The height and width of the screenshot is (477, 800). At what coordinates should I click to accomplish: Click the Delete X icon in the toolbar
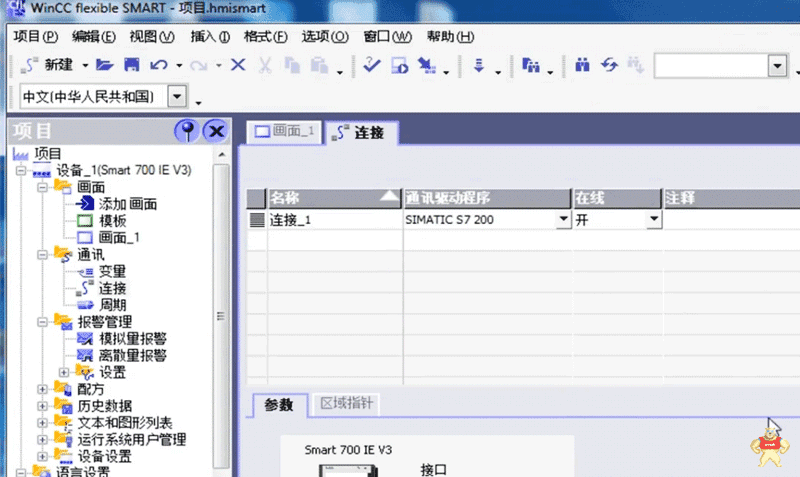238,65
